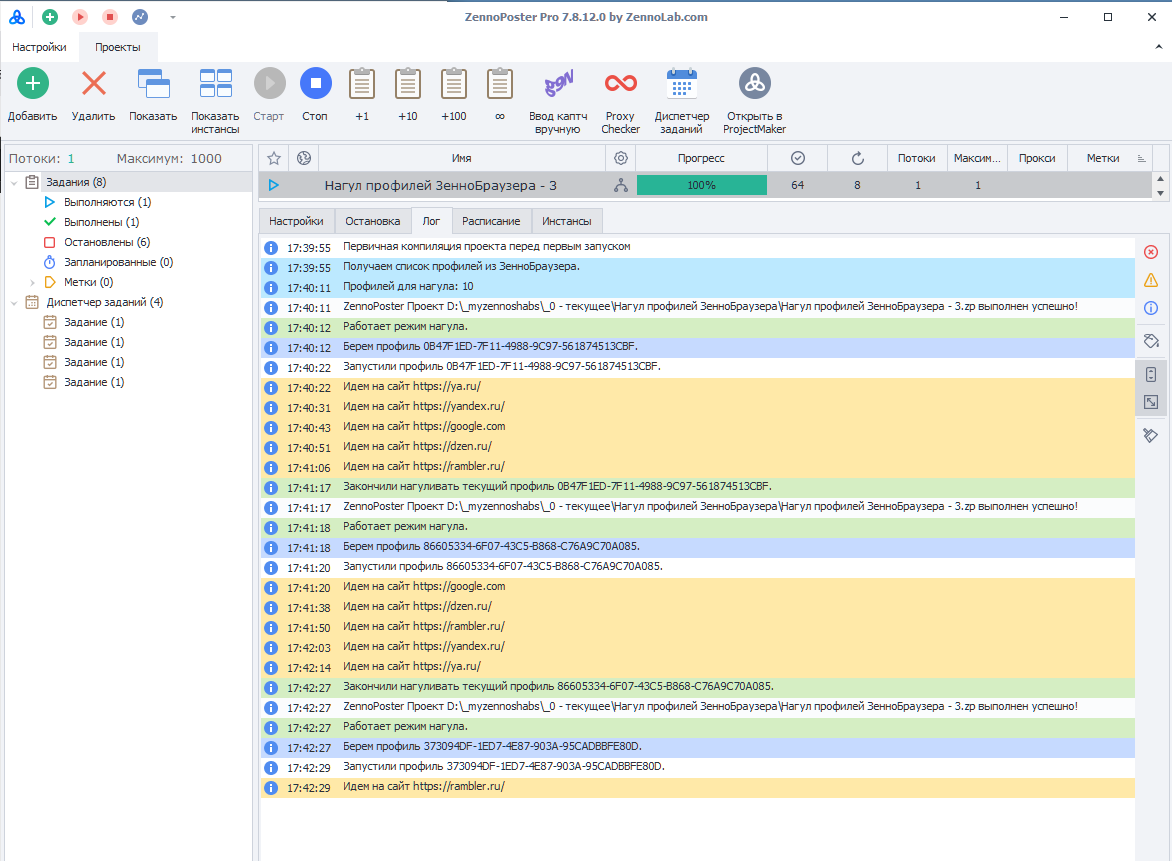Click Ввод каптч вручную icon
The image size is (1172, 861).
pos(558,84)
